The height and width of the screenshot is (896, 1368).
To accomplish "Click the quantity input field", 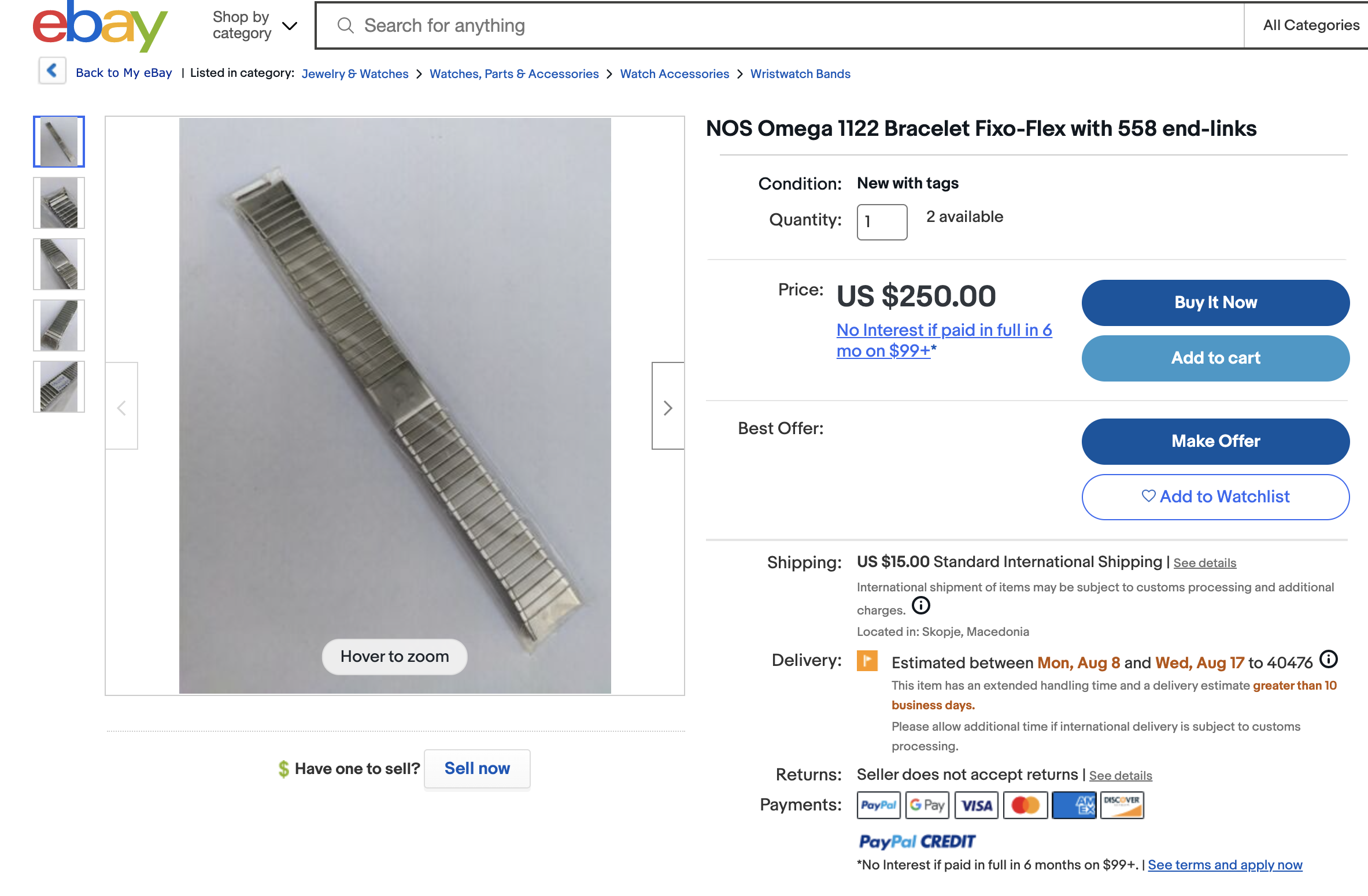I will 881,221.
